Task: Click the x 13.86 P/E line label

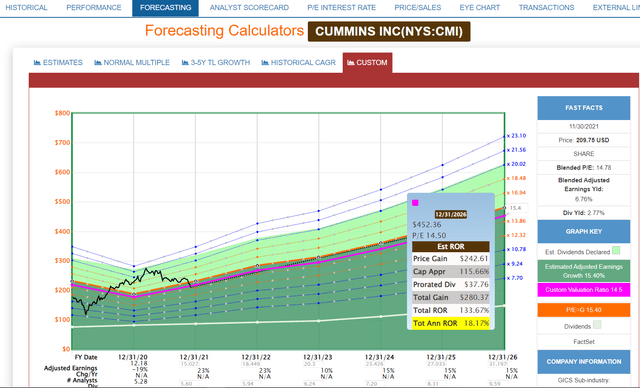Action: point(516,221)
